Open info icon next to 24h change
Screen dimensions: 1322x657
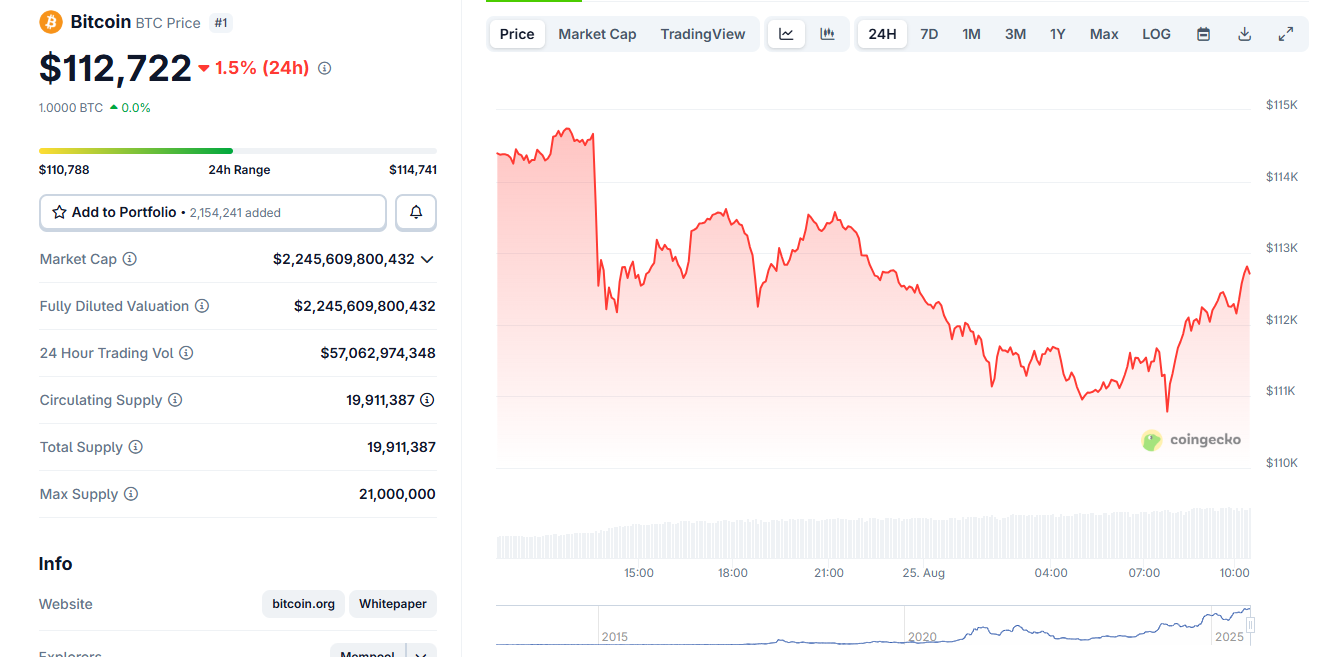324,68
